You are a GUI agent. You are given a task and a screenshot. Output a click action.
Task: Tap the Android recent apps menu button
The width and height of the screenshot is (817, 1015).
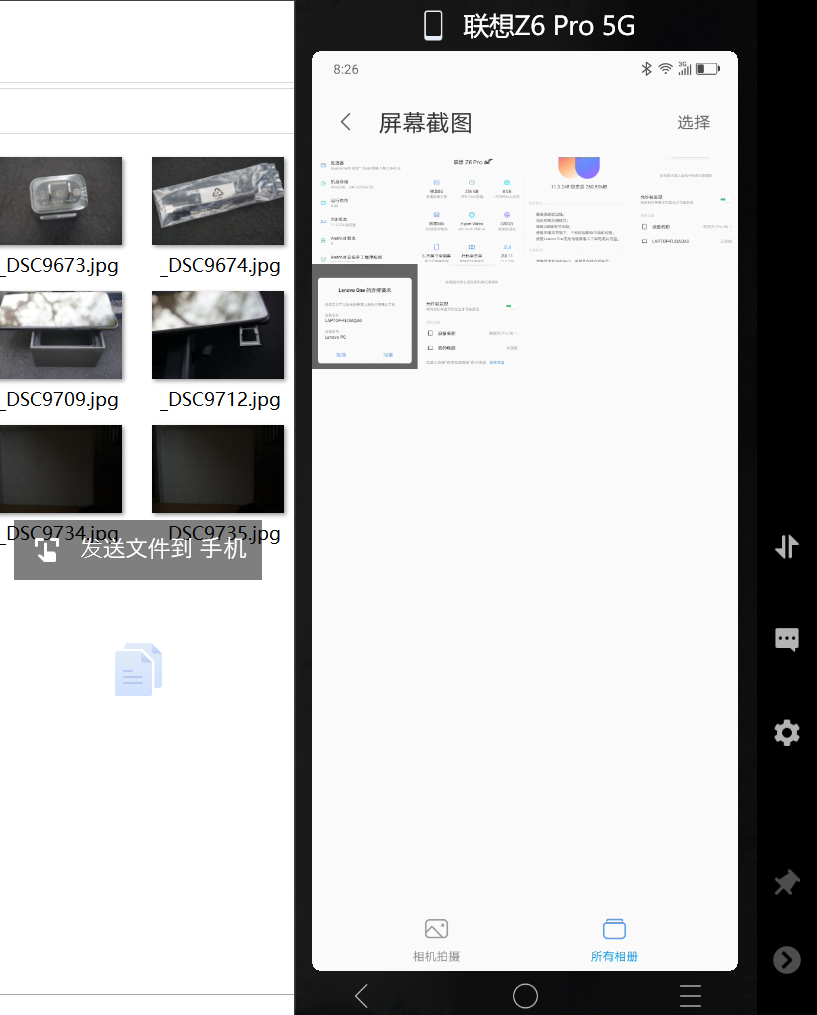[x=690, y=996]
